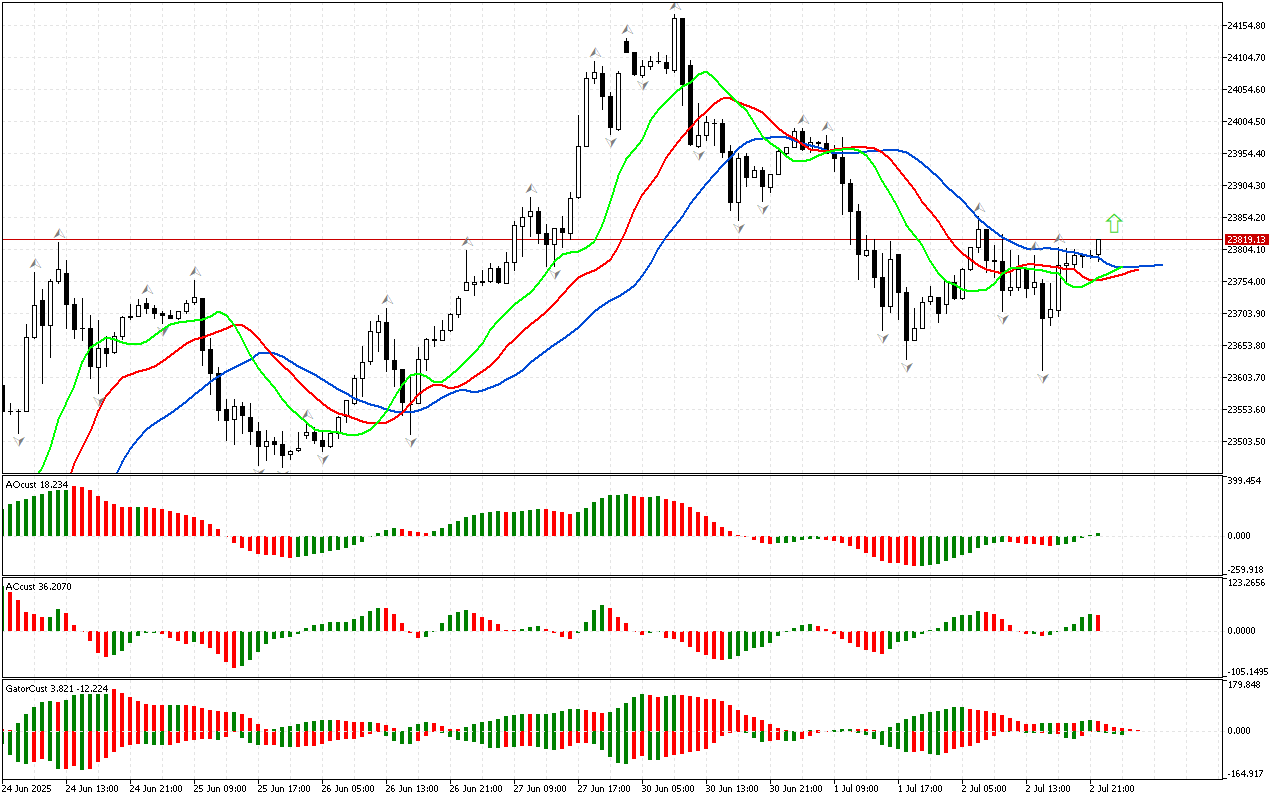Click the down fractal at chart's far left

pyautogui.click(x=17, y=440)
